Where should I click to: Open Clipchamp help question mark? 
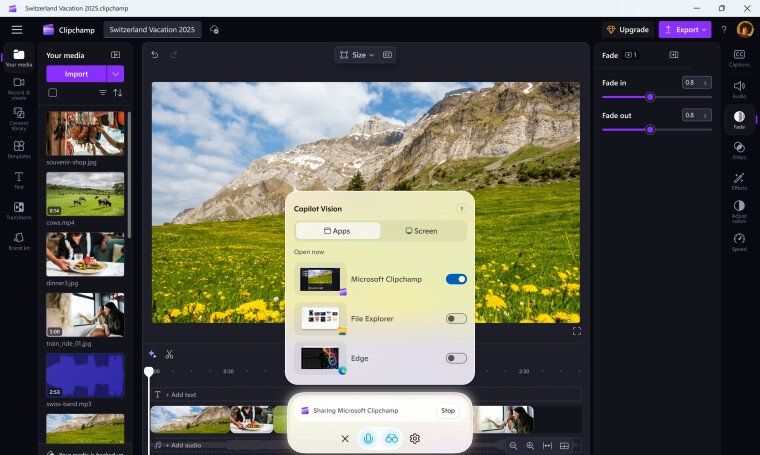click(724, 30)
